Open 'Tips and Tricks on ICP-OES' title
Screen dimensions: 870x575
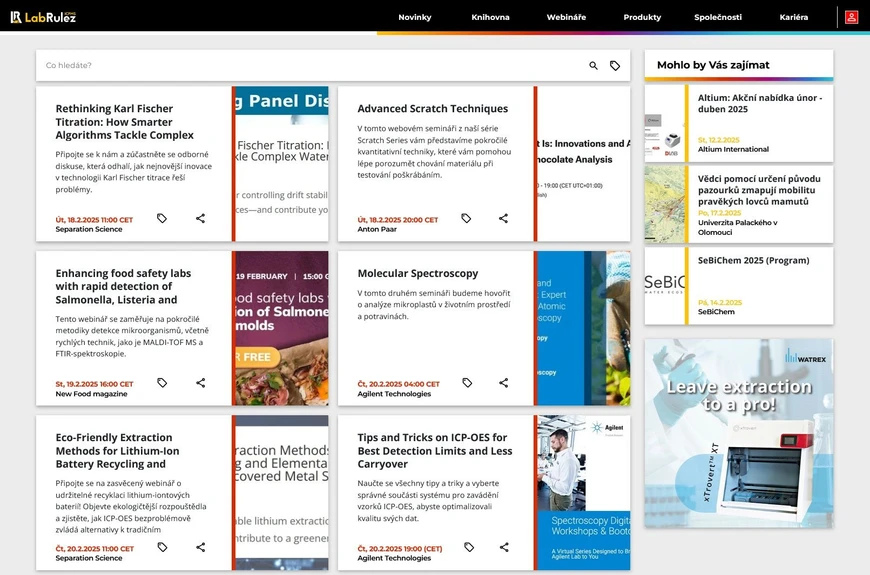(434, 450)
